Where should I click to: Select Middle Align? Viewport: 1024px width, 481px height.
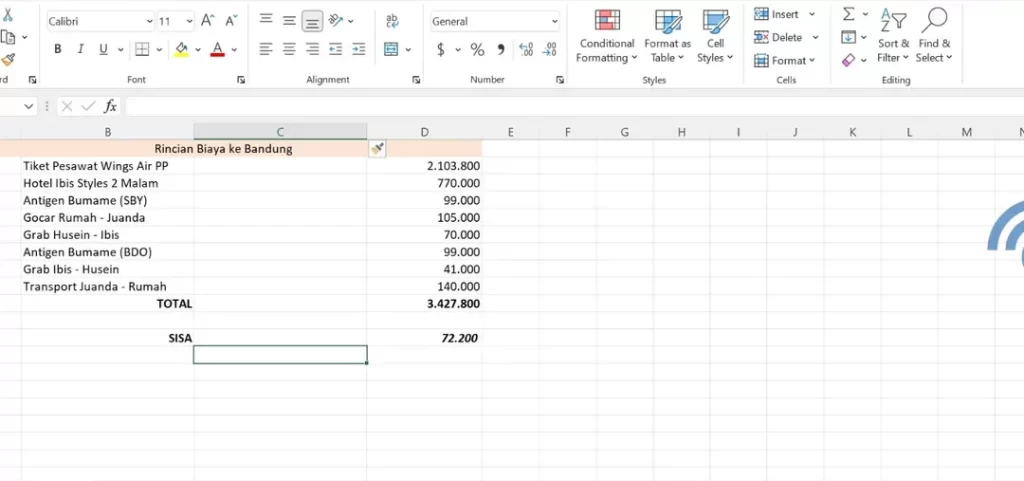point(289,20)
